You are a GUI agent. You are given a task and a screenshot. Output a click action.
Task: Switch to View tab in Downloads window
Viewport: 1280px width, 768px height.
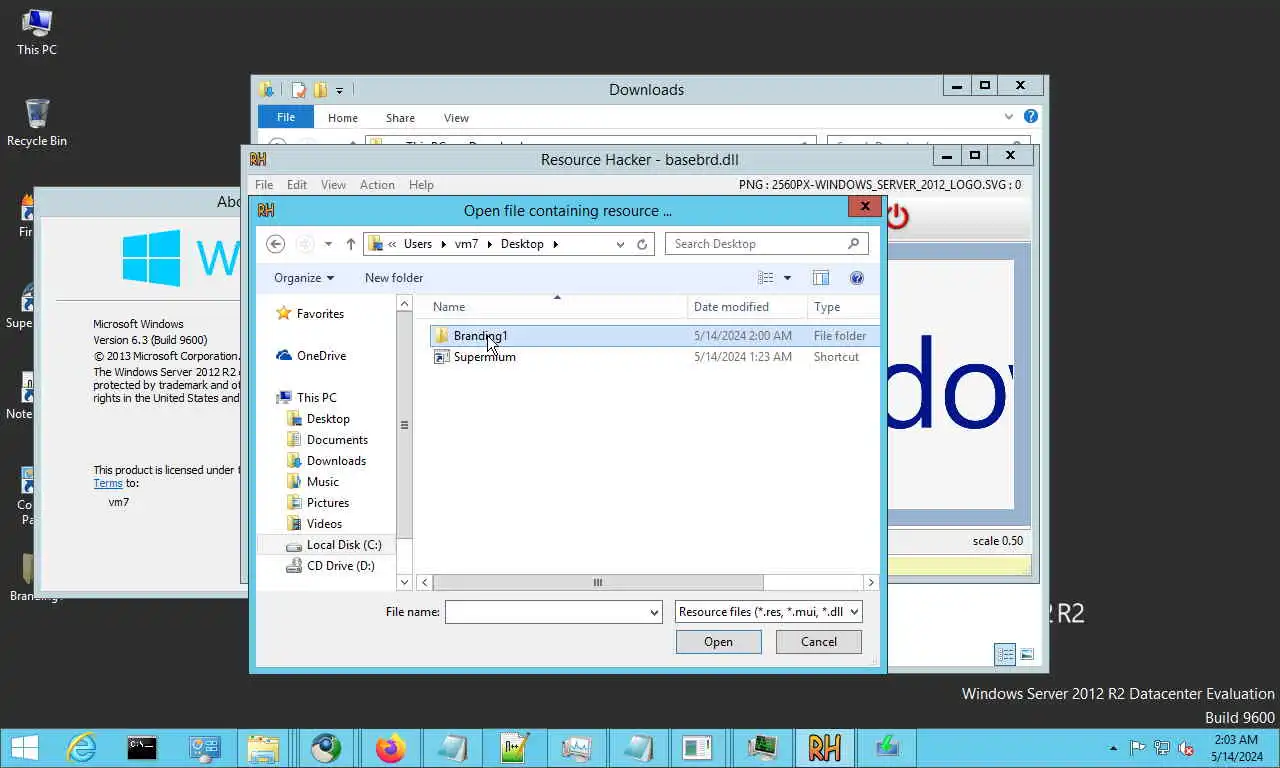[456, 118]
